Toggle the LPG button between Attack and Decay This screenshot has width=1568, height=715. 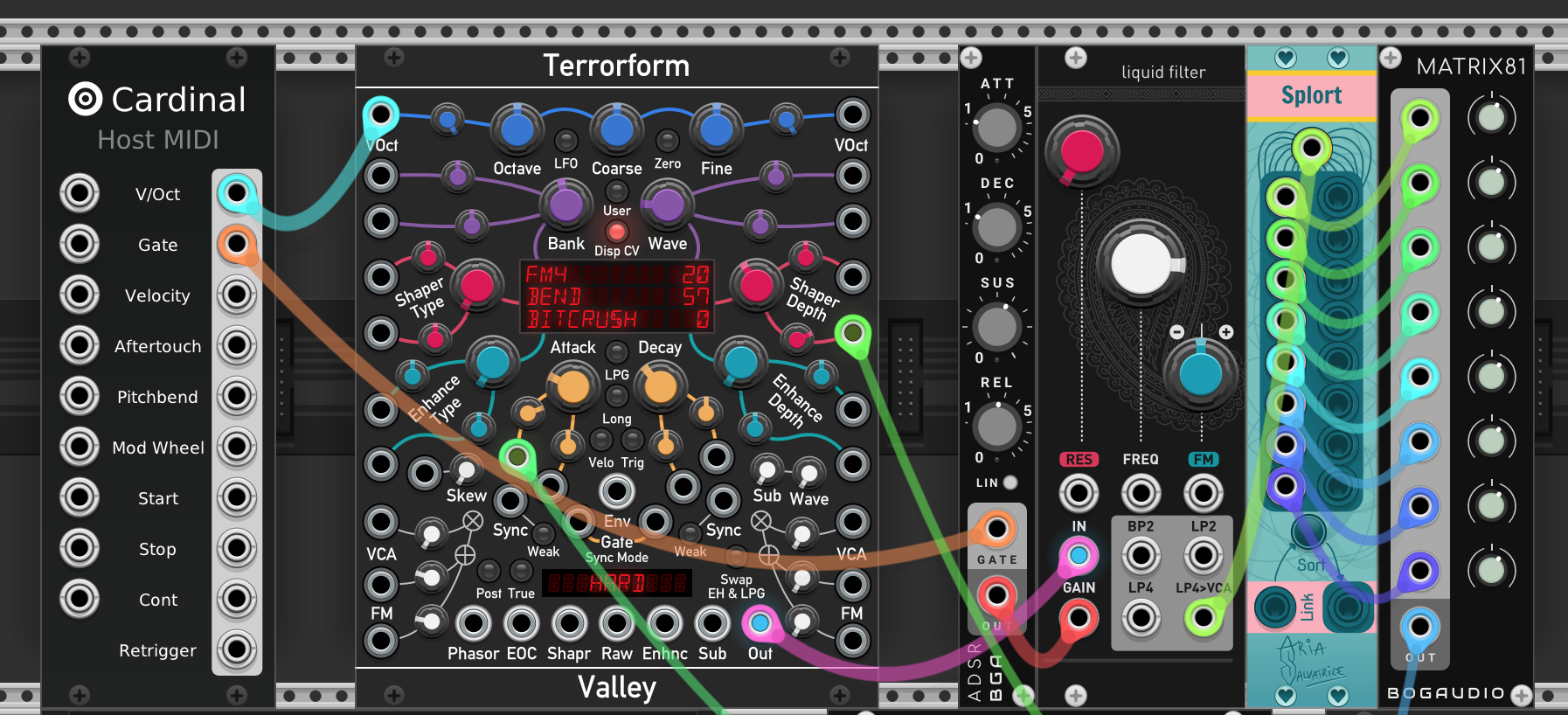click(617, 352)
